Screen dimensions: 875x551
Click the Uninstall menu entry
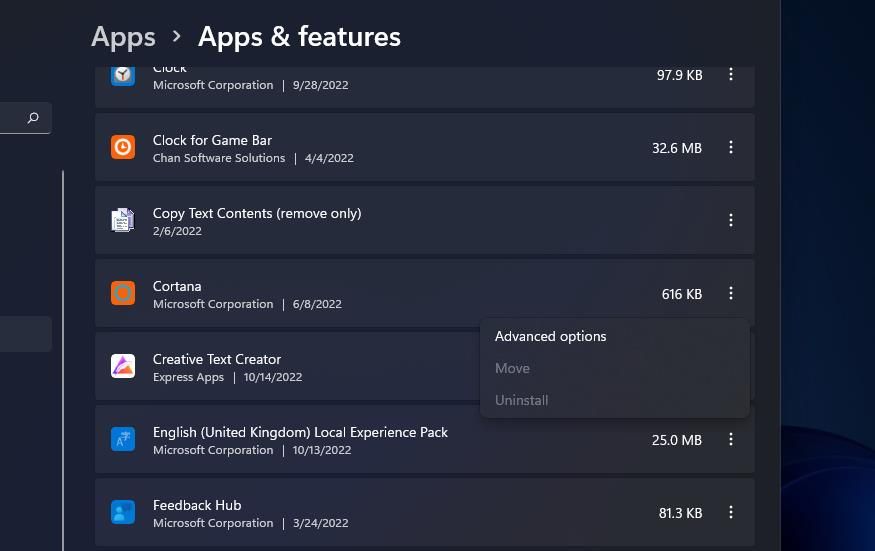(522, 401)
